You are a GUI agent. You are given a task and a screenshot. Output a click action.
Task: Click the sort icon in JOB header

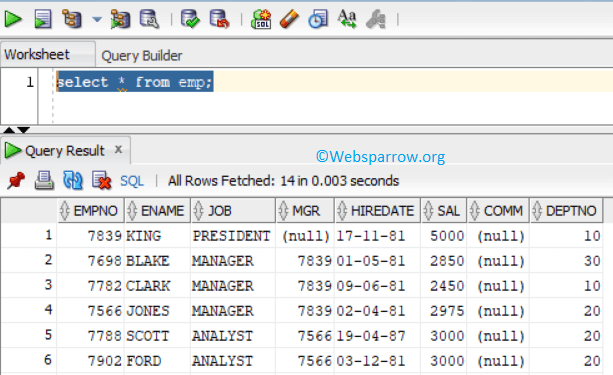[x=199, y=211]
